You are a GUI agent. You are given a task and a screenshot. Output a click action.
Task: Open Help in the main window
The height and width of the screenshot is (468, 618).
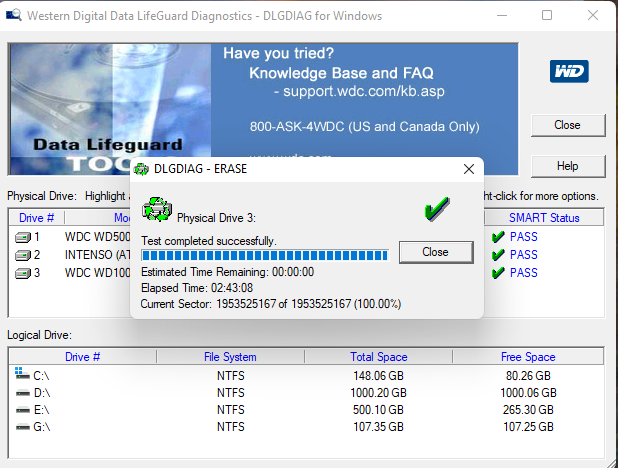click(568, 166)
